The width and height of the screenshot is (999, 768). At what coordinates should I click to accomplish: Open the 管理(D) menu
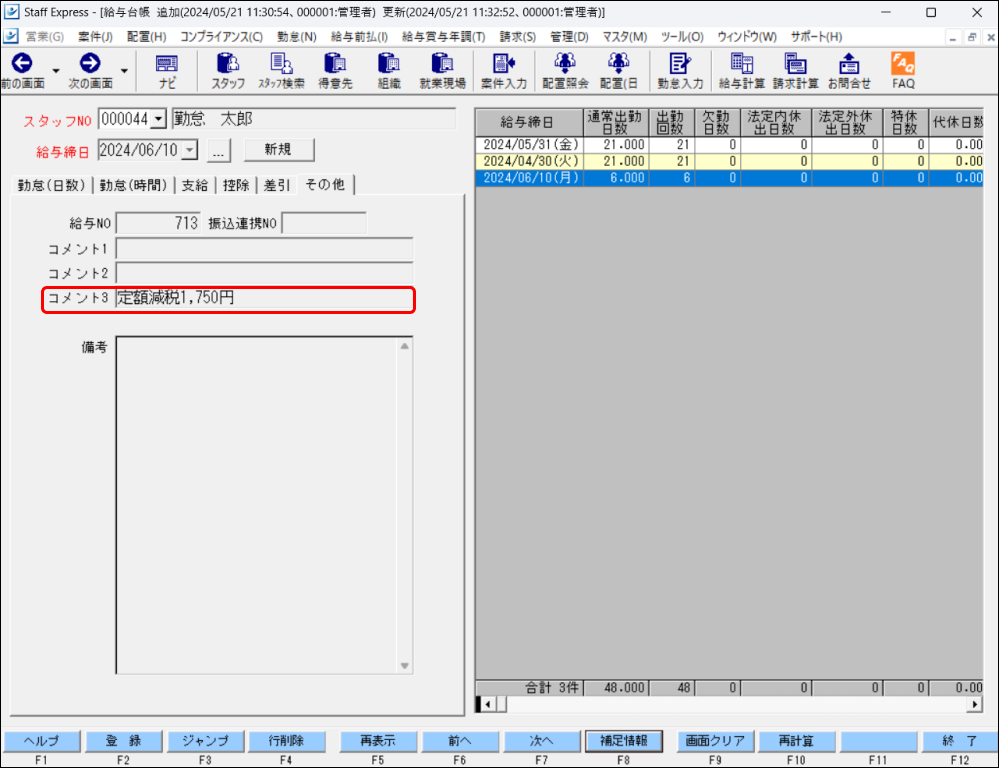coord(569,37)
